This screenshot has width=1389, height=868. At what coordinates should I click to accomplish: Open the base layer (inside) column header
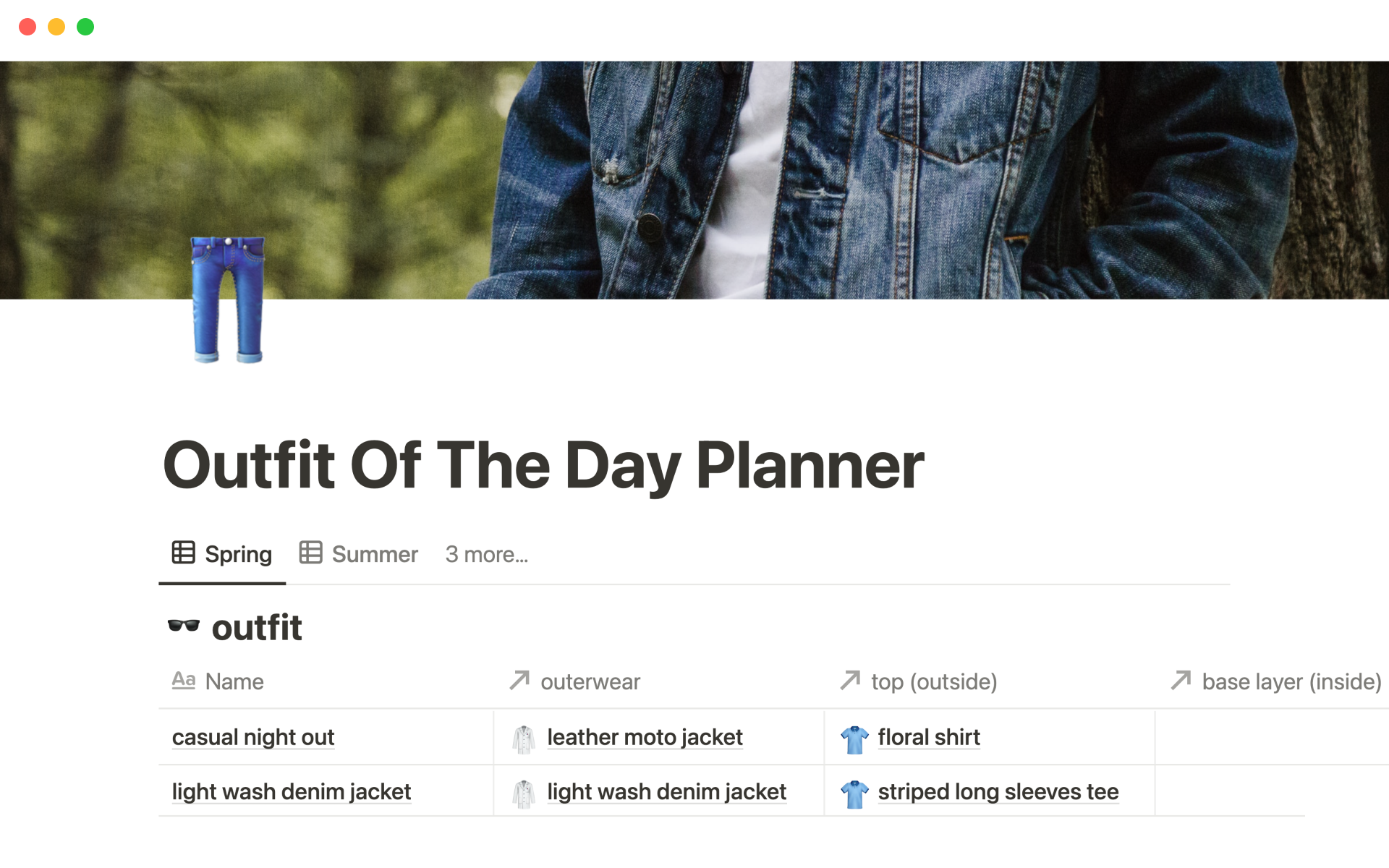point(1291,681)
